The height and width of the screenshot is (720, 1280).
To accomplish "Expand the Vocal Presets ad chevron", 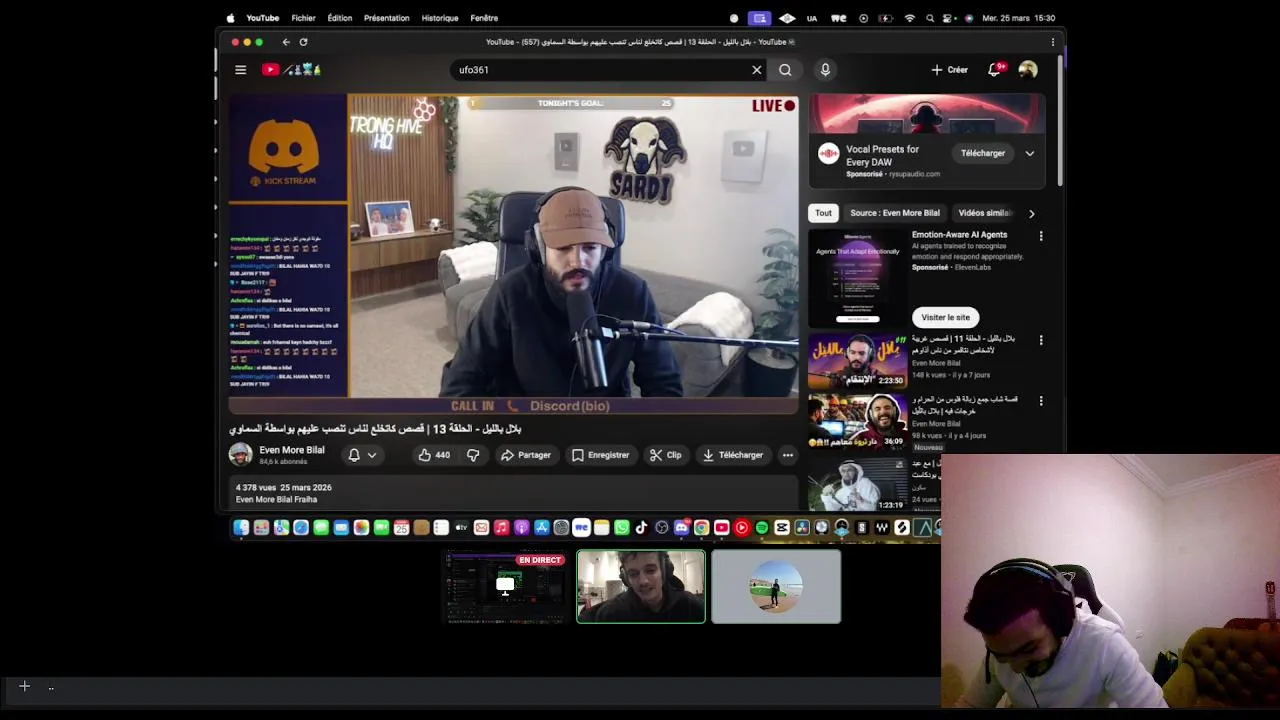I will pos(1029,153).
